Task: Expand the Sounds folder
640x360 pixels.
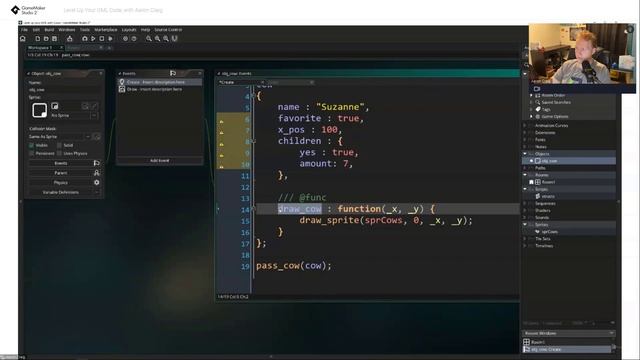Action: 525,218
